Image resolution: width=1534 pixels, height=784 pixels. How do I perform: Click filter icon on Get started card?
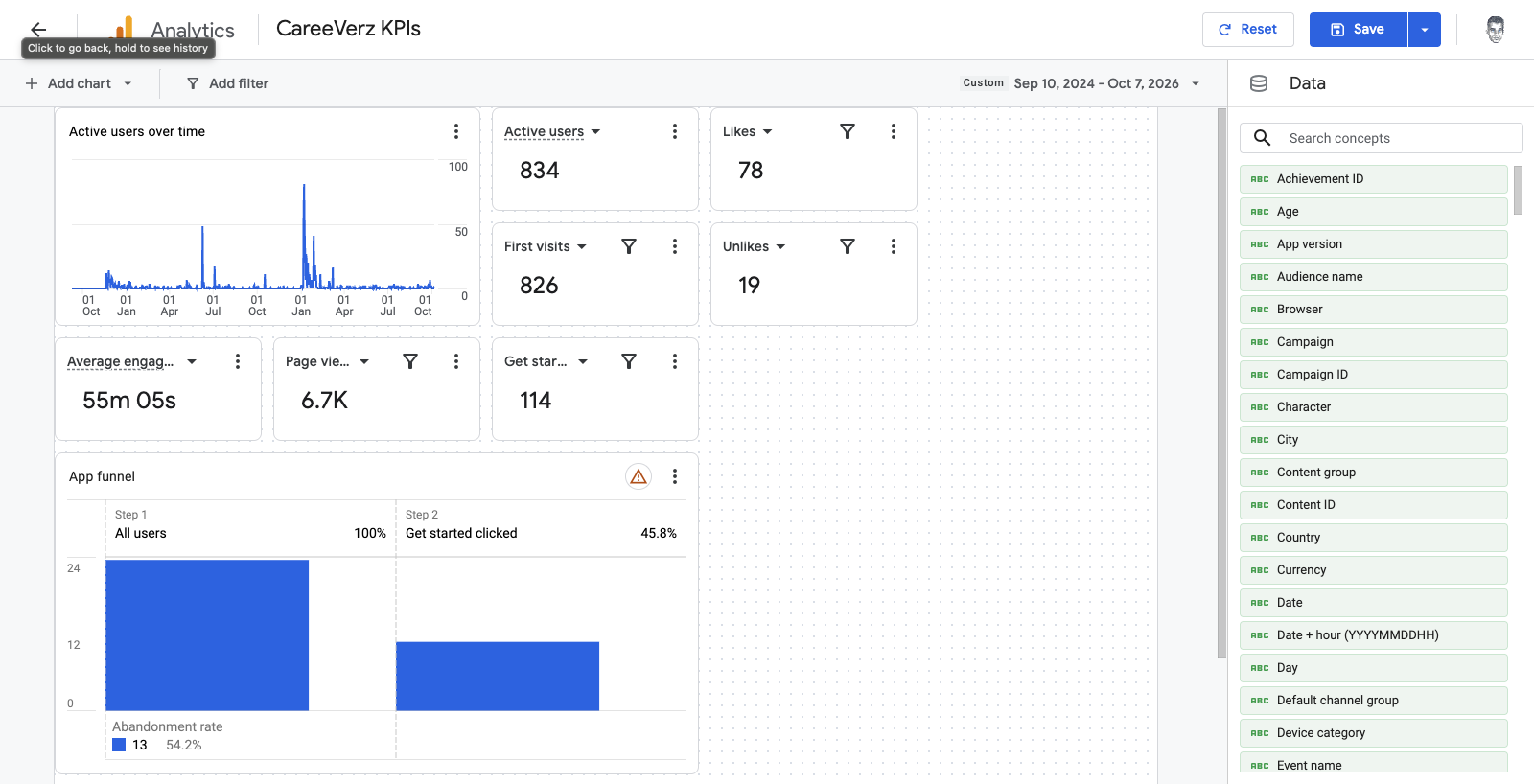[x=629, y=361]
